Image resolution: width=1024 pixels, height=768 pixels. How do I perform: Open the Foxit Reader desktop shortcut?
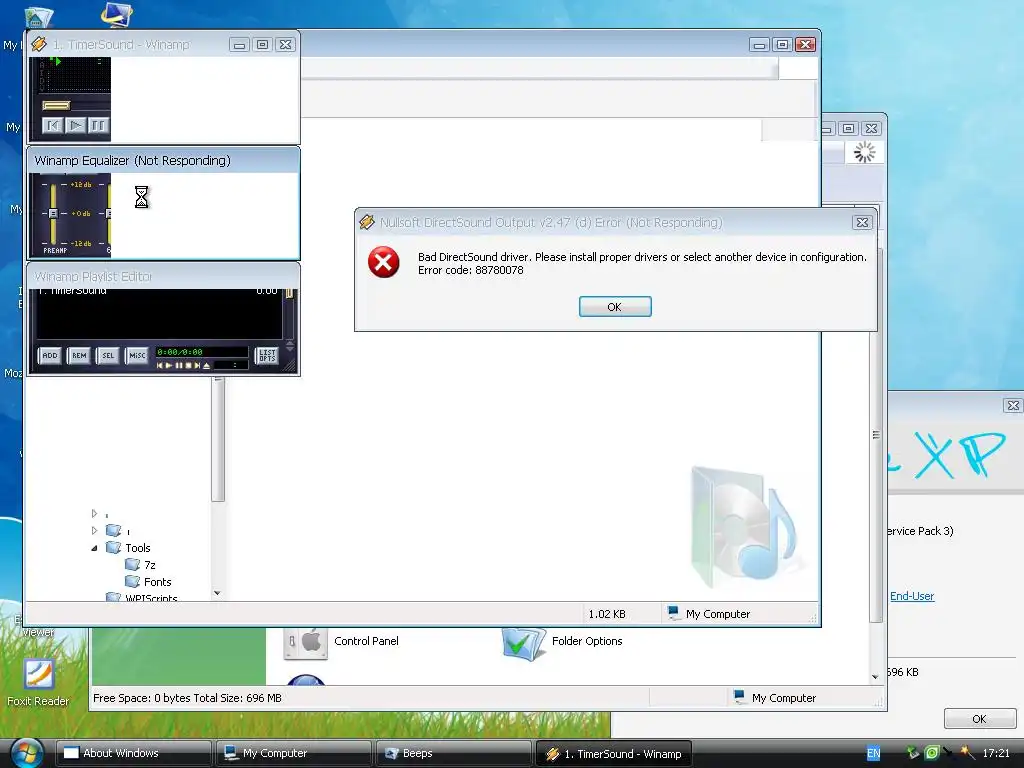coord(38,682)
